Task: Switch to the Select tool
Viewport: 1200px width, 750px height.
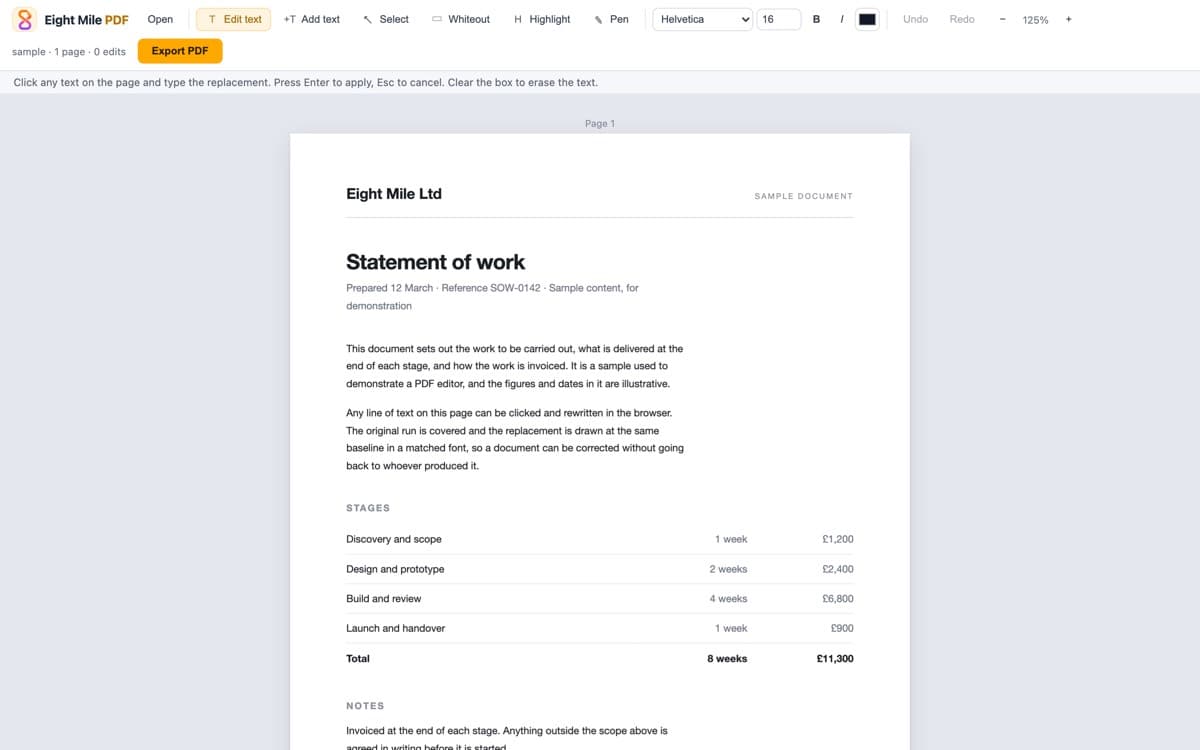Action: click(385, 19)
